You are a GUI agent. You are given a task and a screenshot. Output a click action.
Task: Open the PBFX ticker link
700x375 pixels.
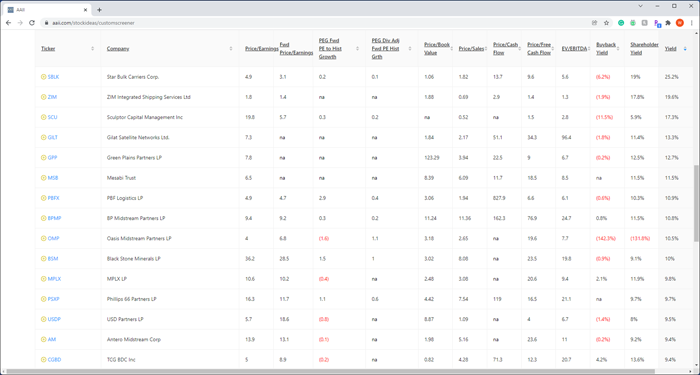point(54,198)
